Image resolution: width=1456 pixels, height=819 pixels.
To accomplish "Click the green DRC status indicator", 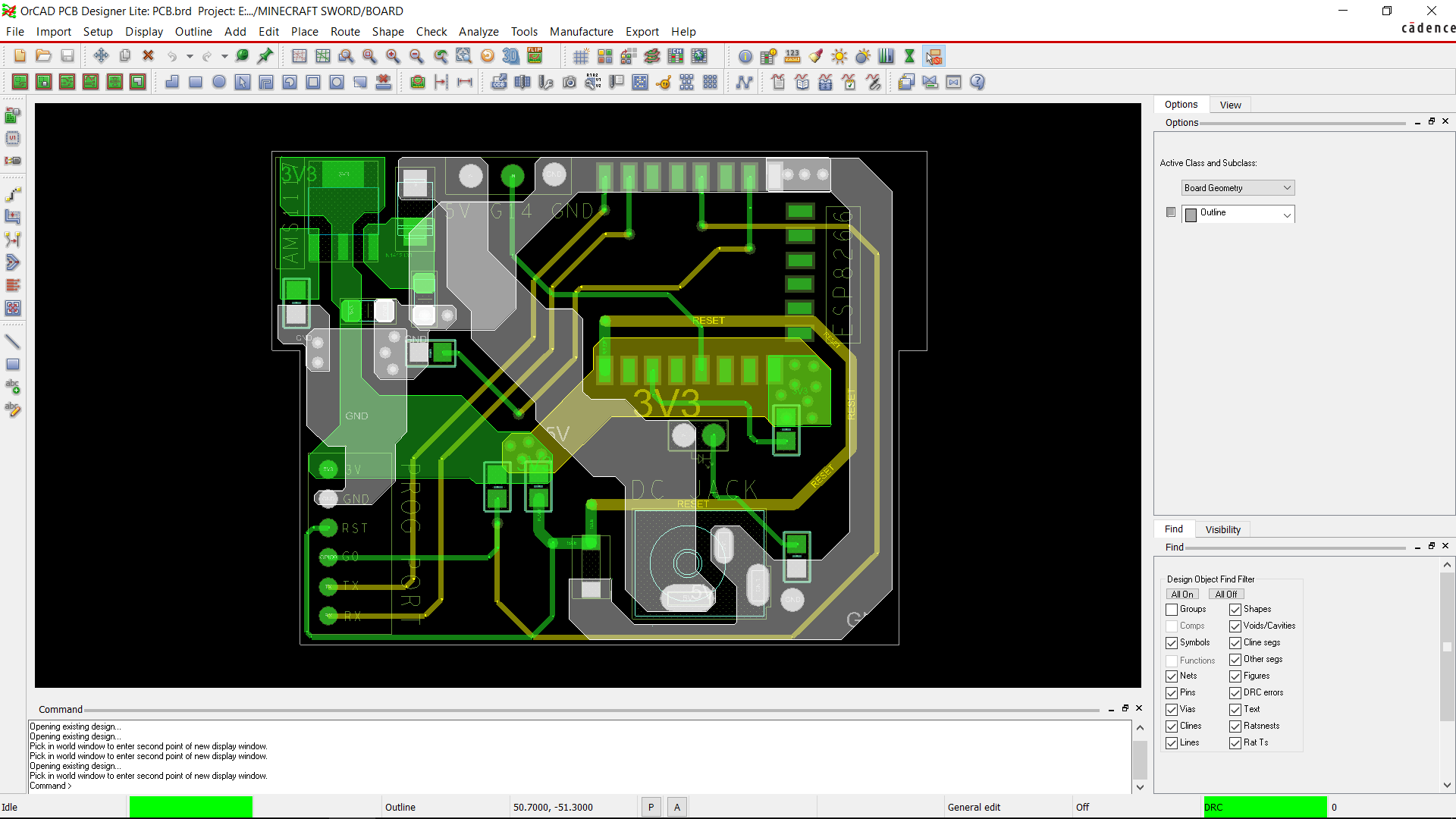I will 1265,808.
